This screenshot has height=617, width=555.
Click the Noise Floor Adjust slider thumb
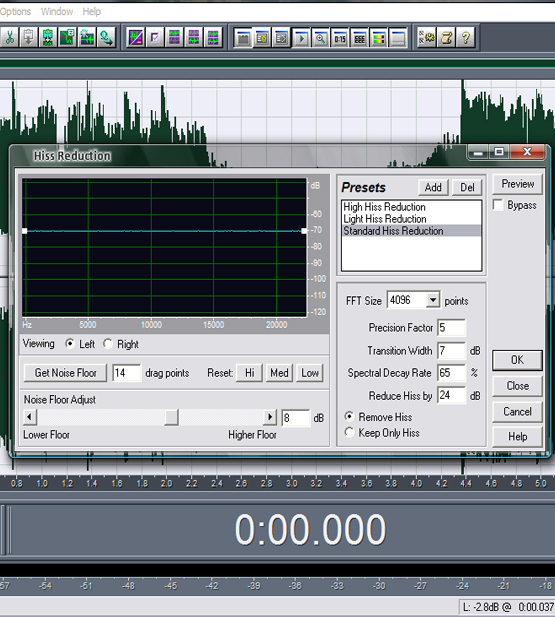coord(171,417)
